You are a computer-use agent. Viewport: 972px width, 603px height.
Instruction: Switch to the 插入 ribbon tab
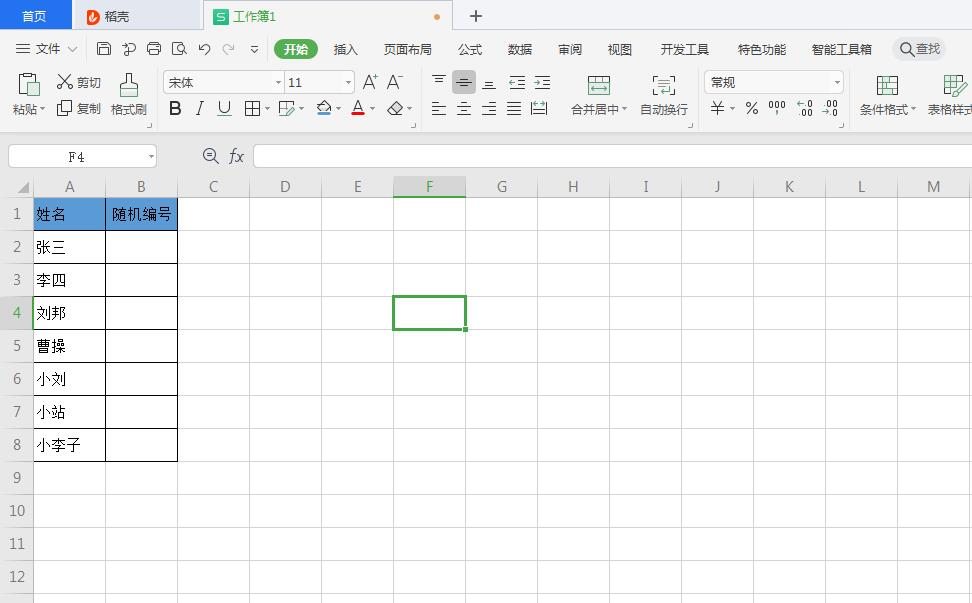tap(347, 49)
